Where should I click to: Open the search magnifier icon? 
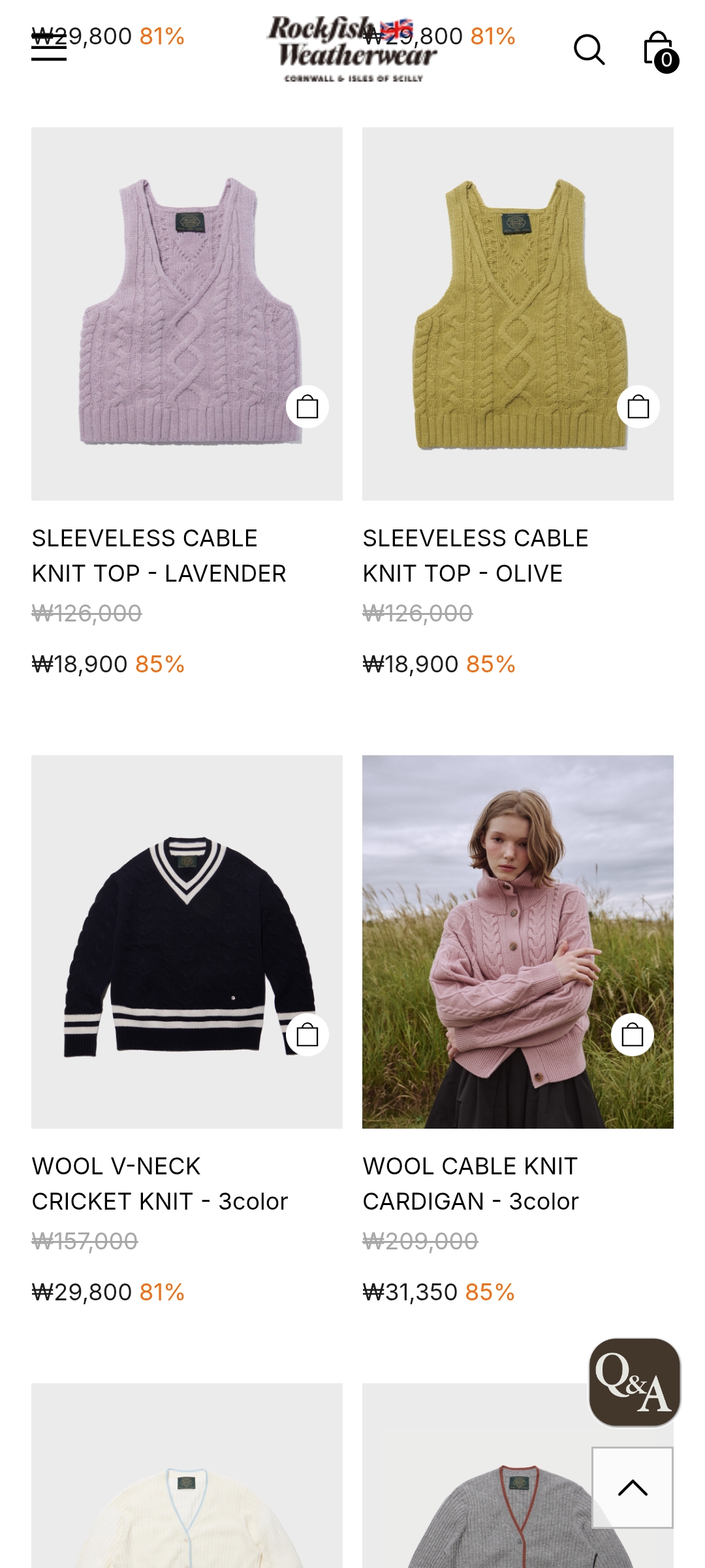click(x=589, y=50)
